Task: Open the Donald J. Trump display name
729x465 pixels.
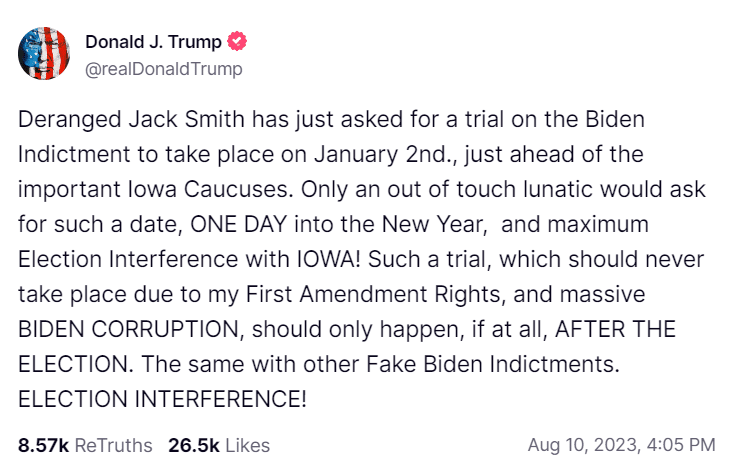Action: [153, 42]
